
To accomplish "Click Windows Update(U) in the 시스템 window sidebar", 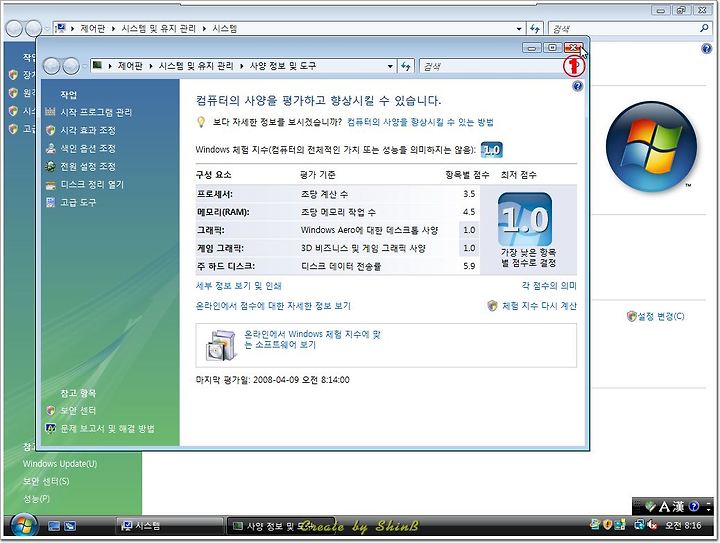I will click(60, 464).
